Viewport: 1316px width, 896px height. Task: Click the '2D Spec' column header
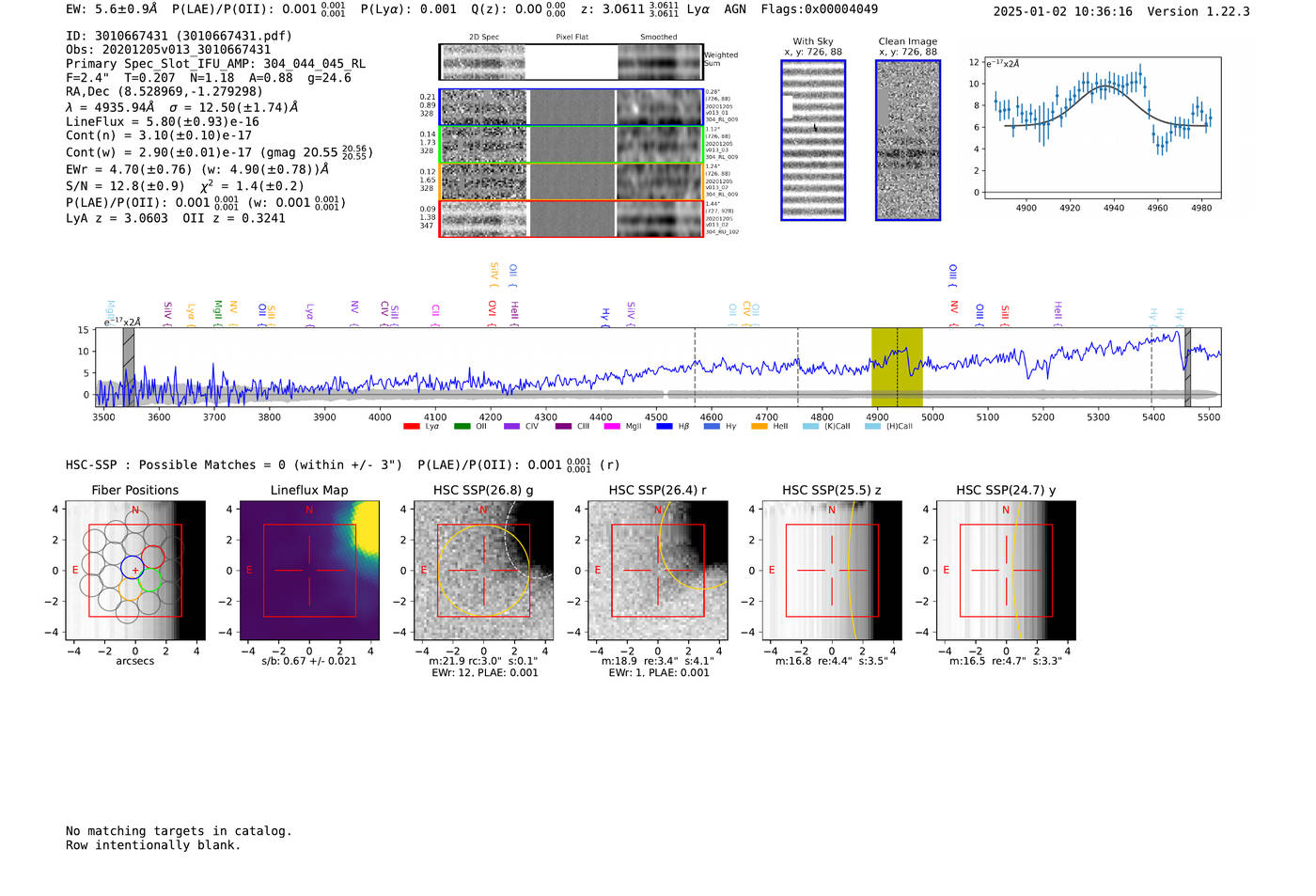(484, 37)
